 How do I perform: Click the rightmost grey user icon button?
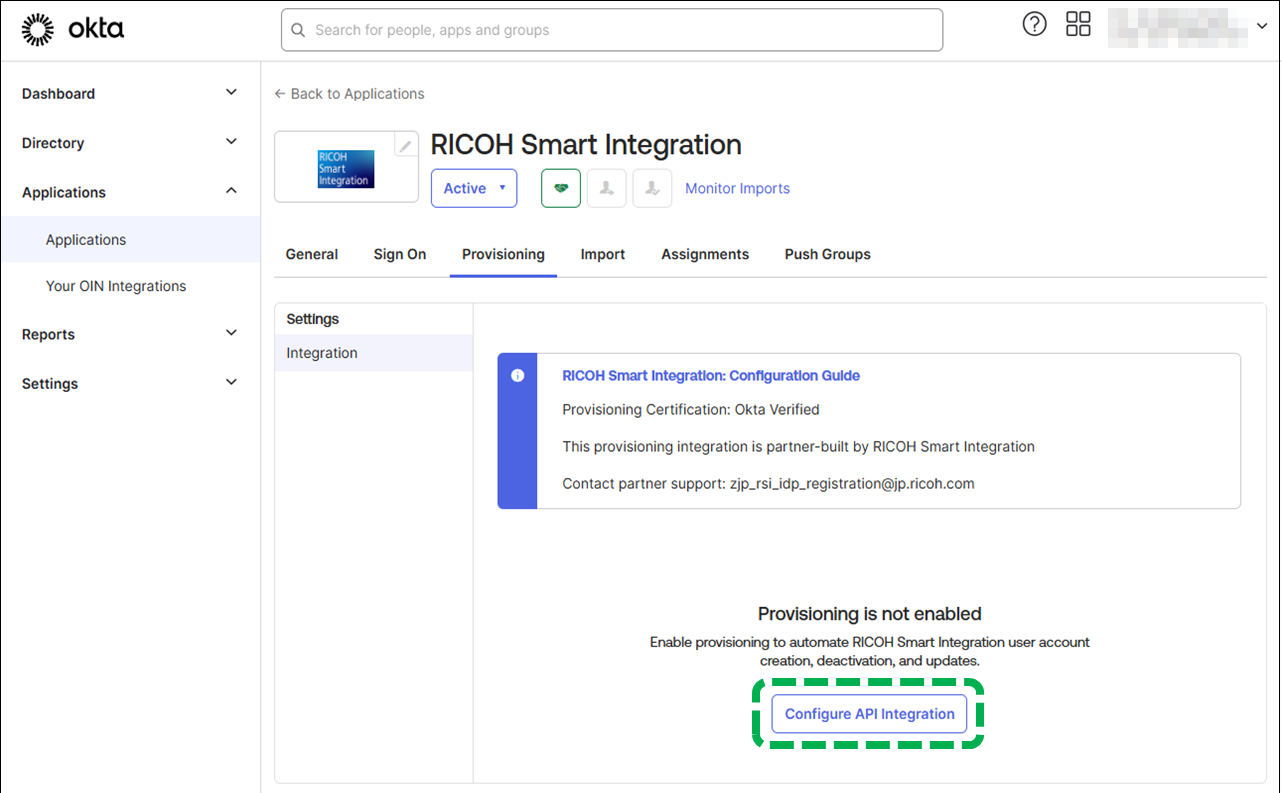(652, 188)
